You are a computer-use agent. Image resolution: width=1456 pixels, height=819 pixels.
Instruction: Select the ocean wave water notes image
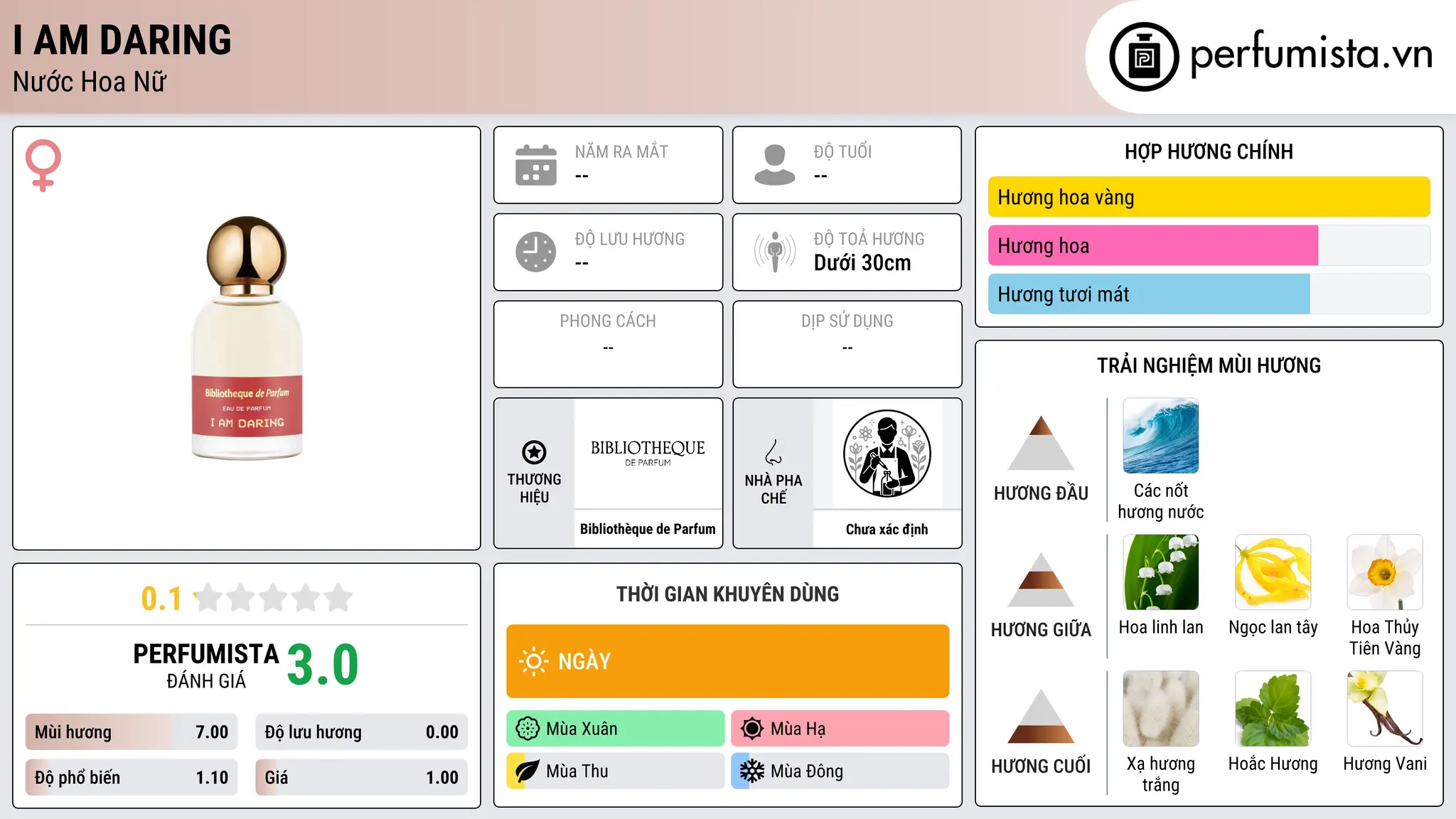pyautogui.click(x=1160, y=435)
